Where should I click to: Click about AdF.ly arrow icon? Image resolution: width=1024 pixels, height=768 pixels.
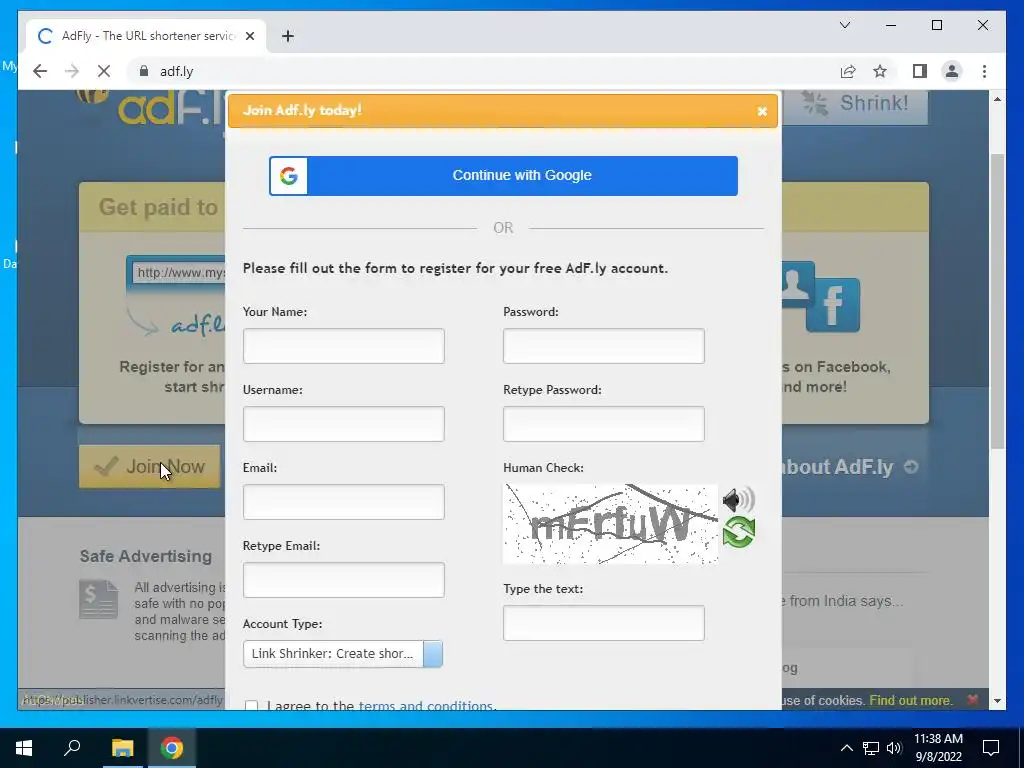coord(911,467)
